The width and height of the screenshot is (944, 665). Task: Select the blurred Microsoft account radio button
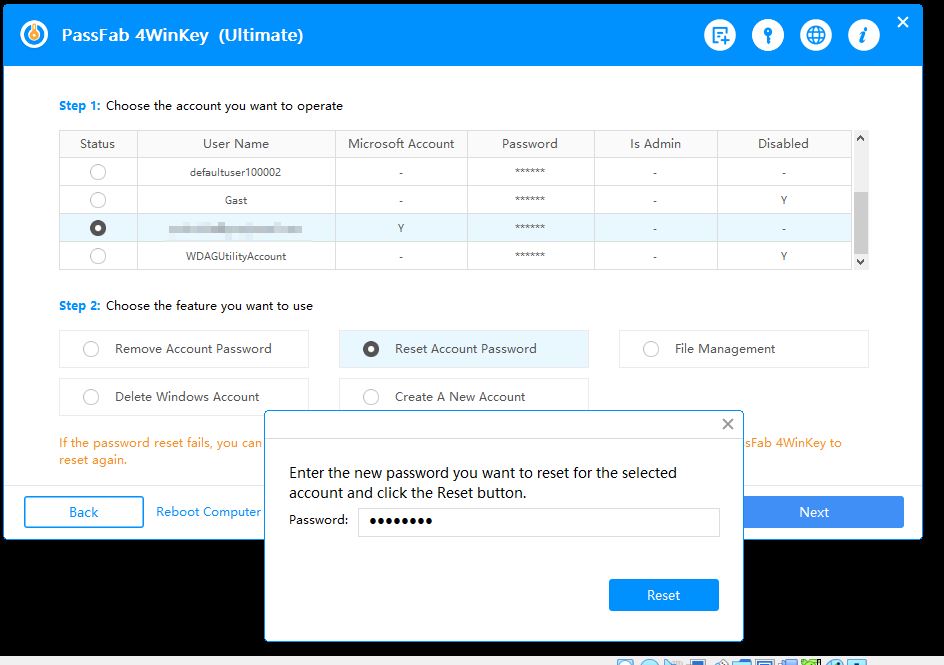pyautogui.click(x=98, y=228)
